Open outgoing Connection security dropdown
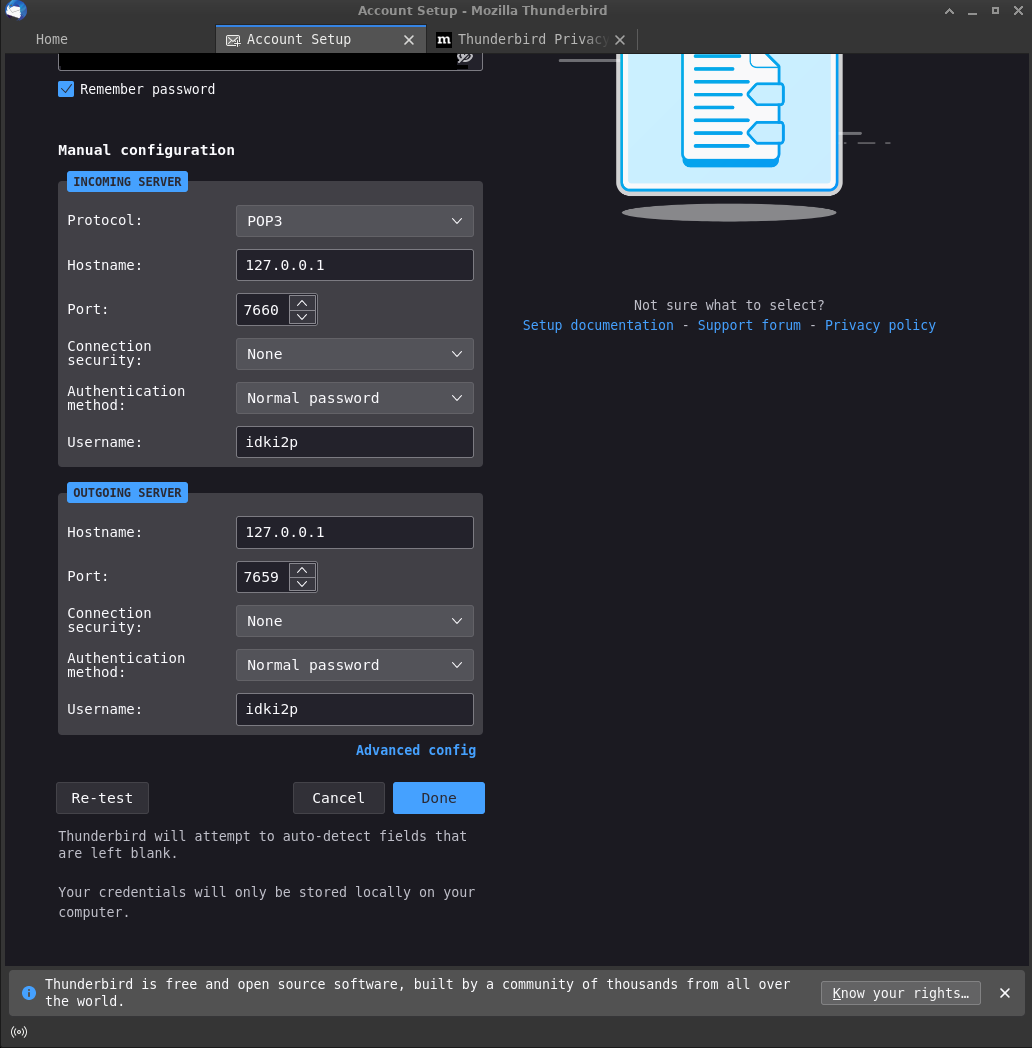The image size is (1032, 1048). tap(354, 621)
